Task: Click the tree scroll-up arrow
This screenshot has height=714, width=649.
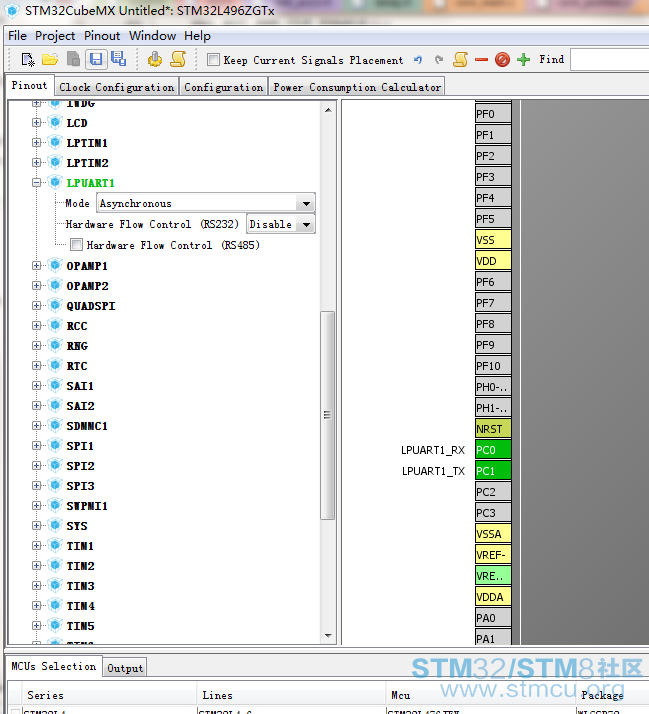Action: (x=328, y=110)
